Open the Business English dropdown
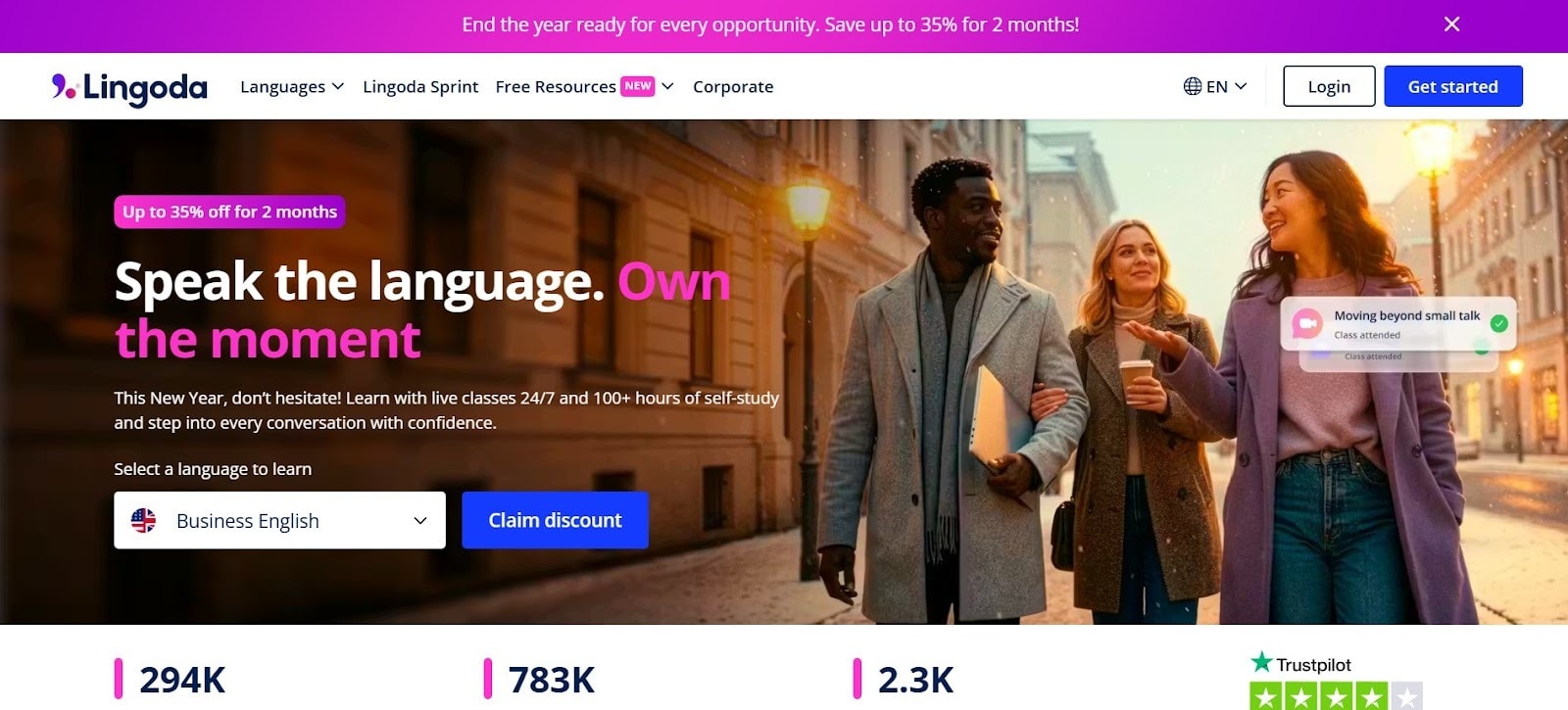 tap(279, 520)
